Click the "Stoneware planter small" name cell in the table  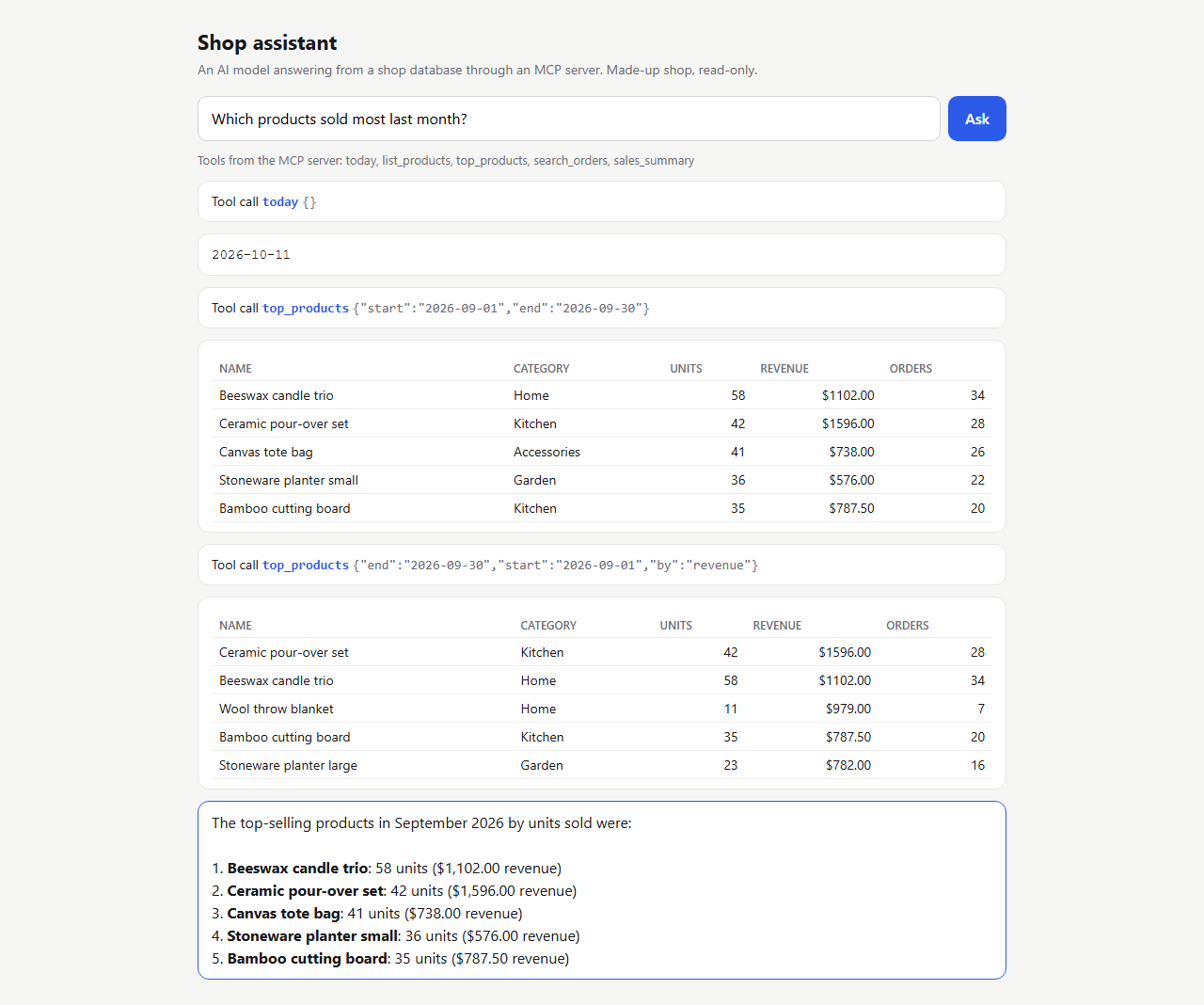tap(289, 480)
